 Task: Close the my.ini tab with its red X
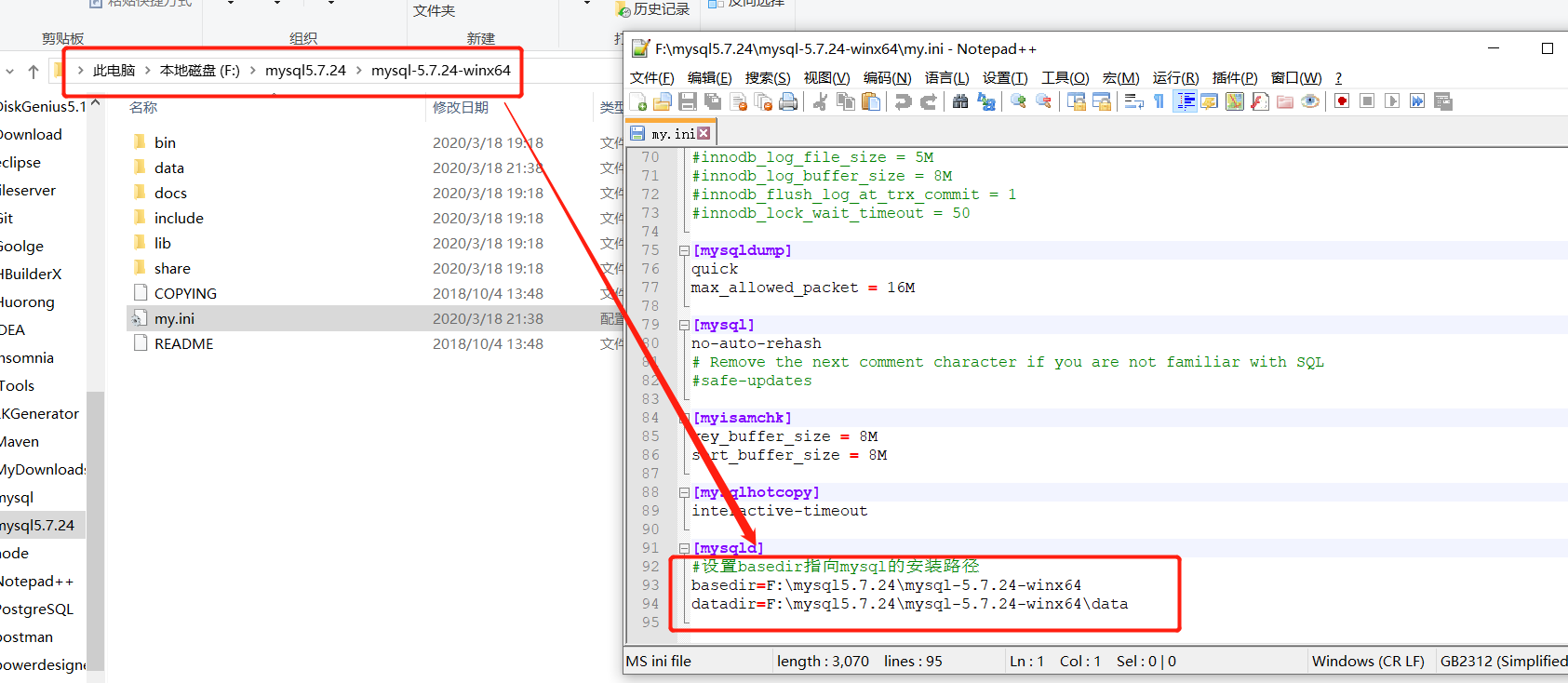click(704, 134)
